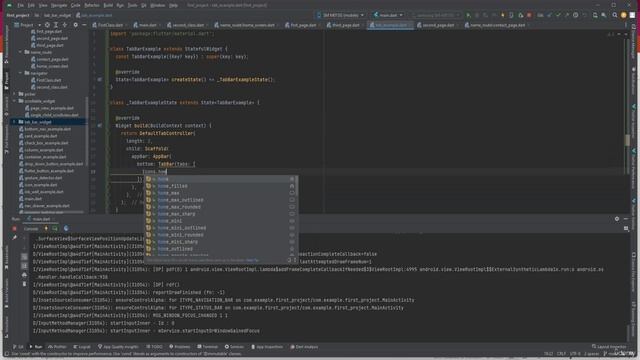Open the Code menu

point(76,5)
